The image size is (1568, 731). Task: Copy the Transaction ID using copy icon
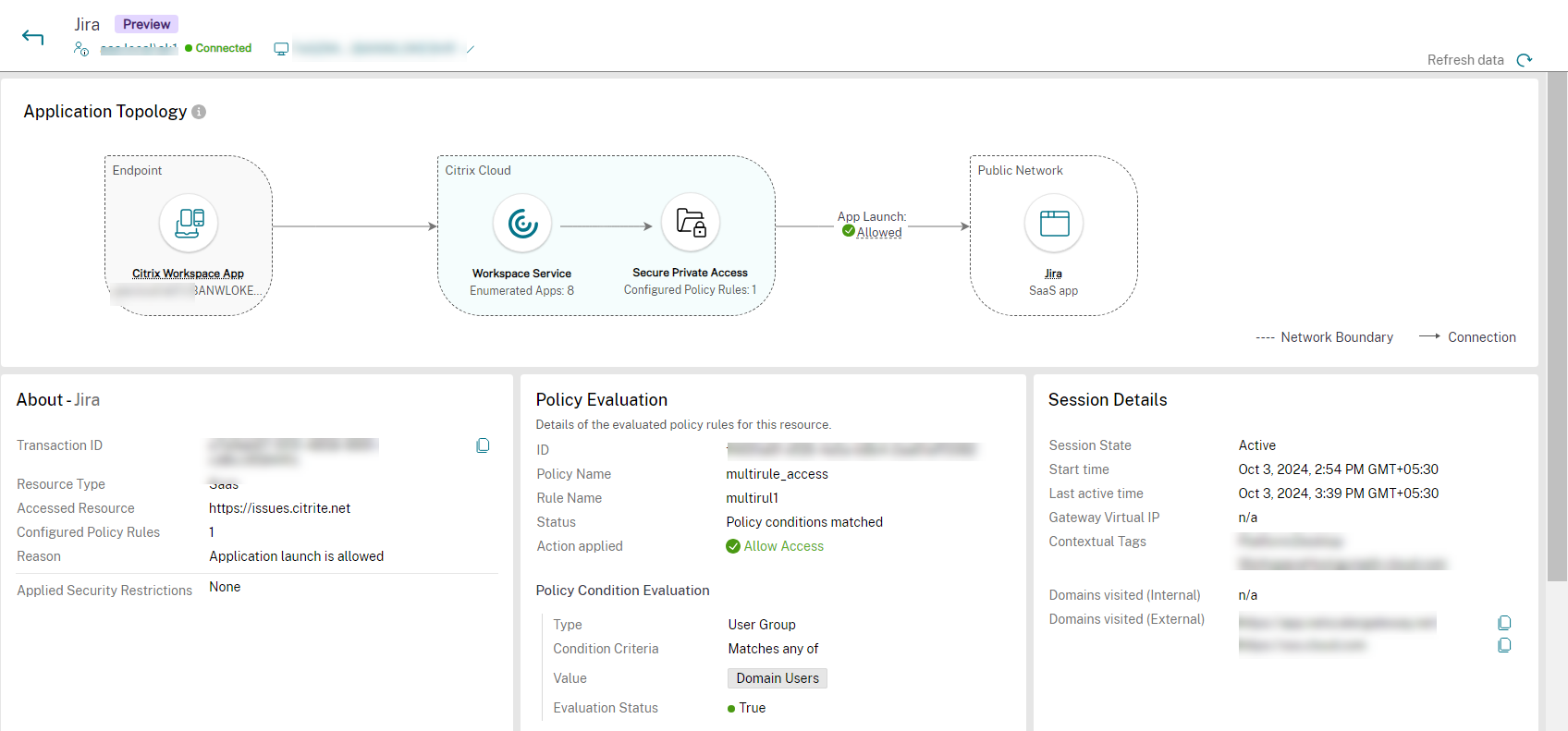click(483, 445)
